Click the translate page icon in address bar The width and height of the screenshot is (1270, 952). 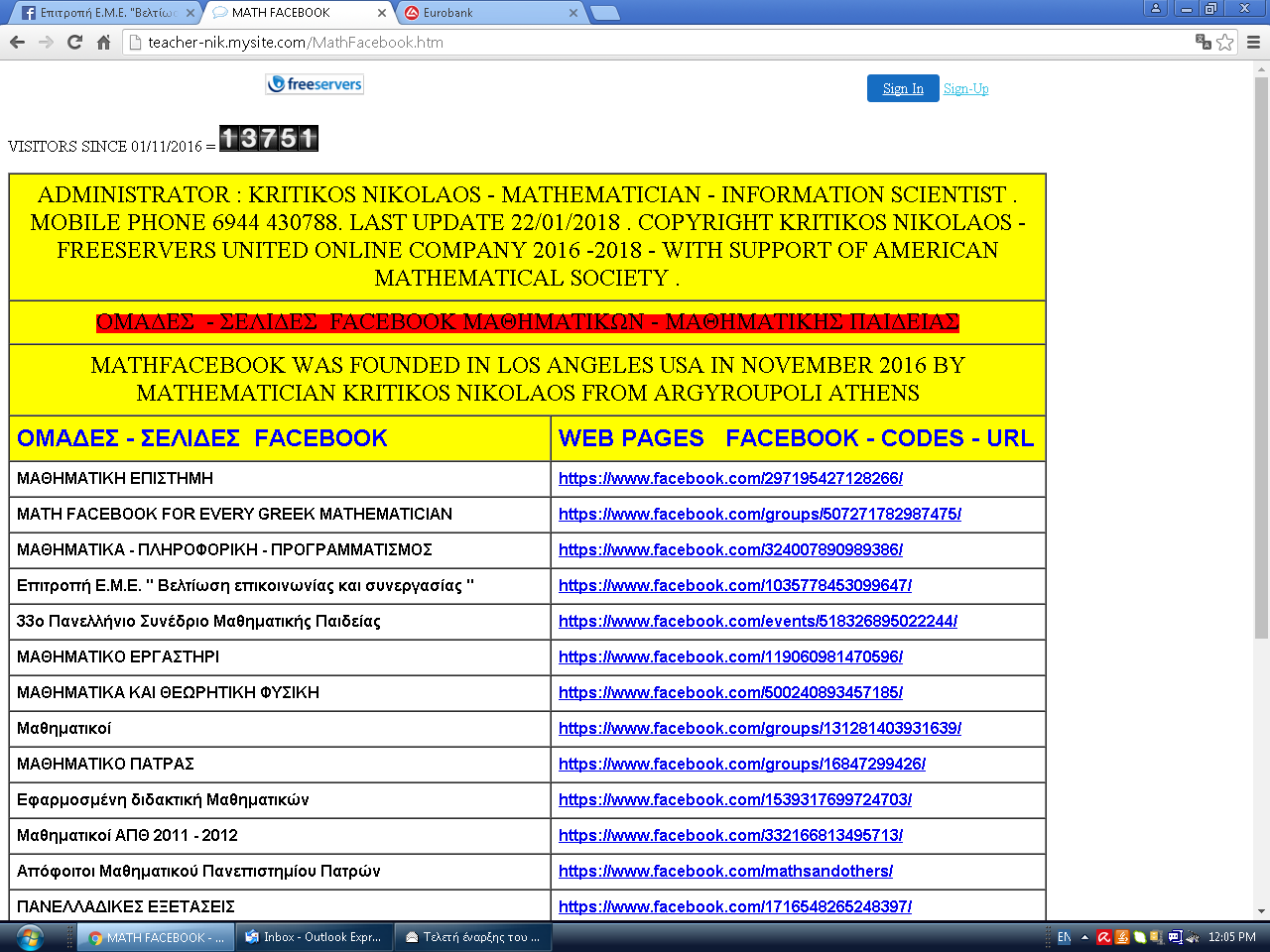(1203, 42)
